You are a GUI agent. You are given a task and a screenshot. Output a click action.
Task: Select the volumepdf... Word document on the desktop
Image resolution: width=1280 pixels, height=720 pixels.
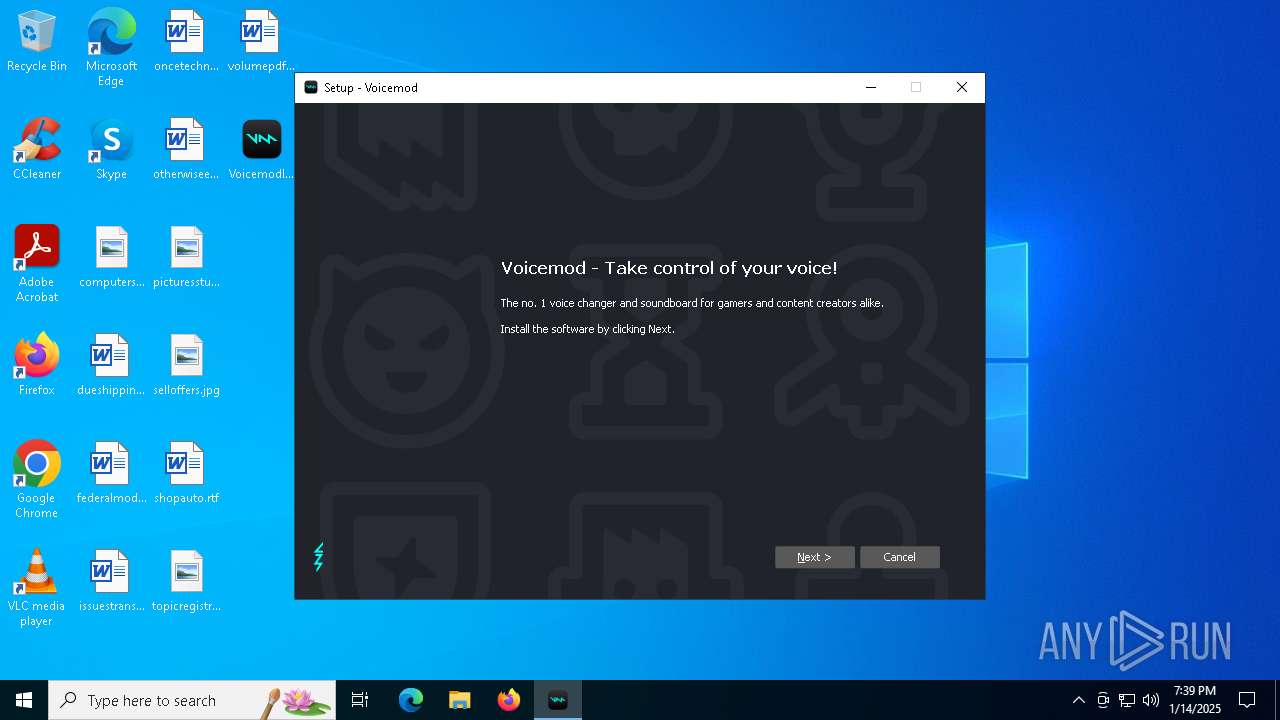click(261, 42)
